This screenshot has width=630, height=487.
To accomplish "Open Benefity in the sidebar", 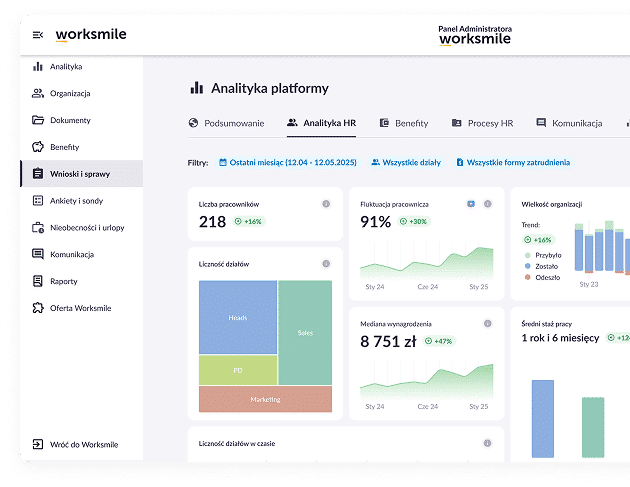I will coord(64,147).
